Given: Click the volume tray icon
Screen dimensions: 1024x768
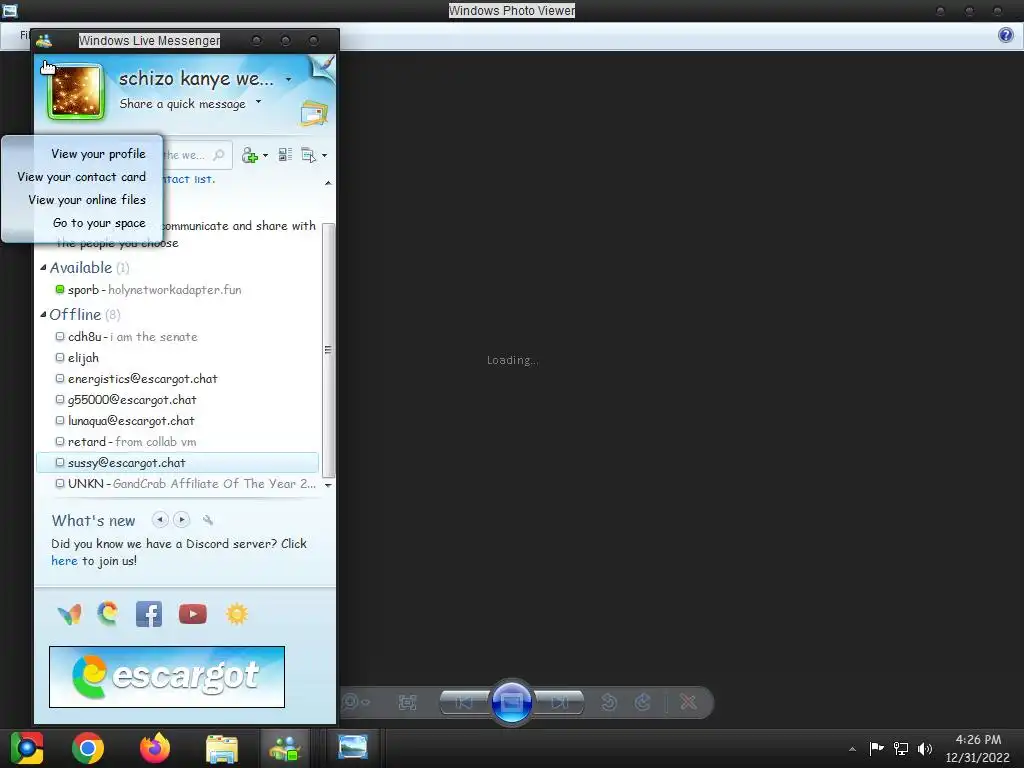Looking at the screenshot, I should pos(925,749).
